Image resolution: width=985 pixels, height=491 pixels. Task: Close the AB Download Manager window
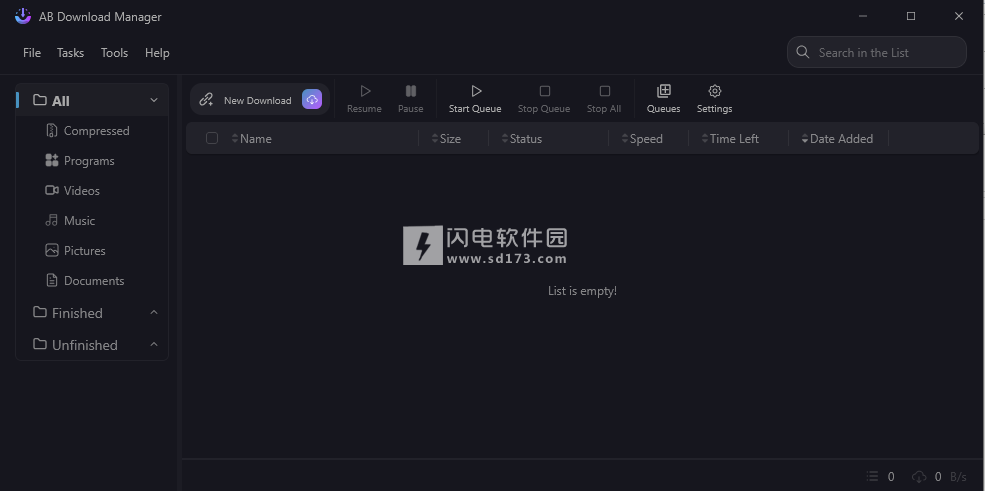[x=959, y=16]
